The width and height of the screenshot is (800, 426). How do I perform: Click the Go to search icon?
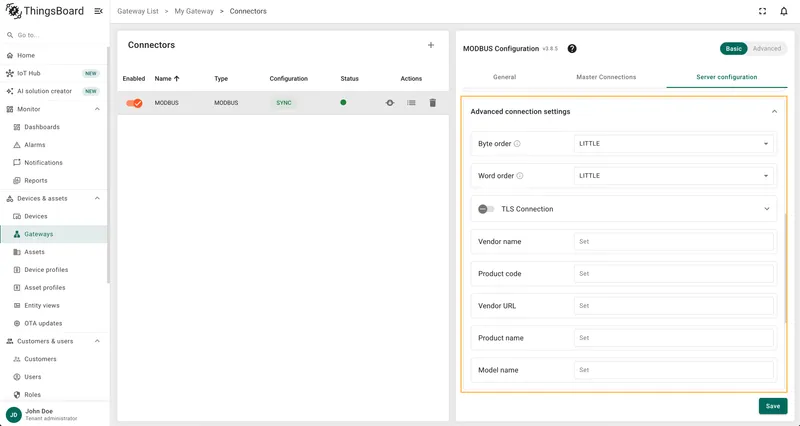pos(10,35)
